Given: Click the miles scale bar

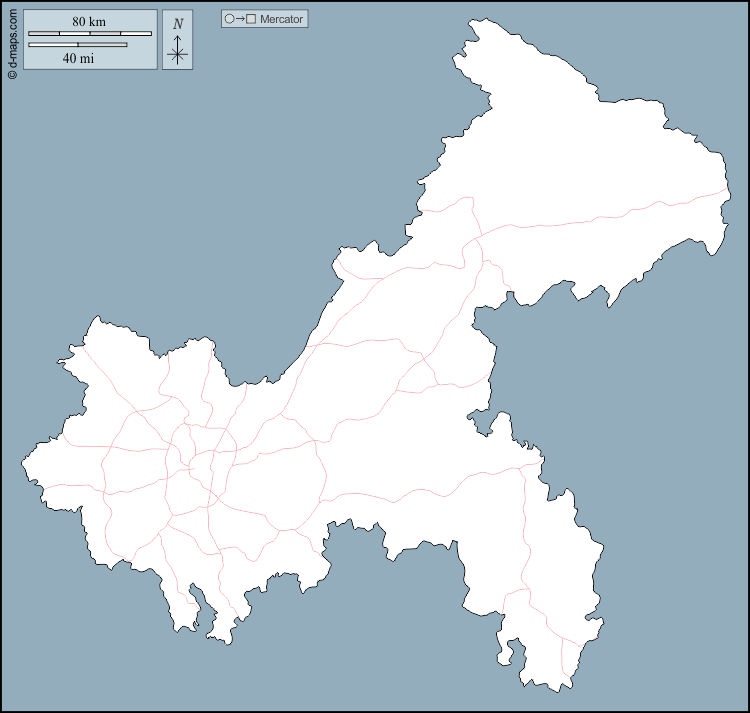Looking at the screenshot, I should click(78, 44).
